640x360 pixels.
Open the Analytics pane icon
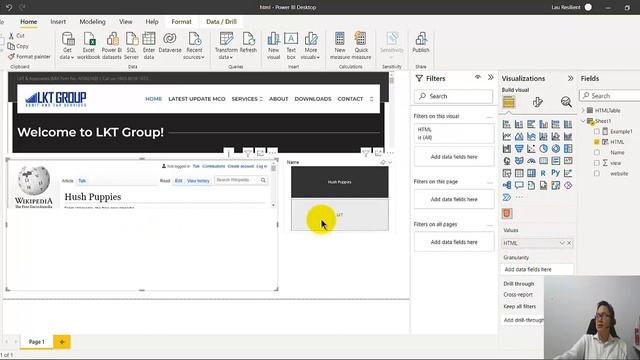coord(566,102)
